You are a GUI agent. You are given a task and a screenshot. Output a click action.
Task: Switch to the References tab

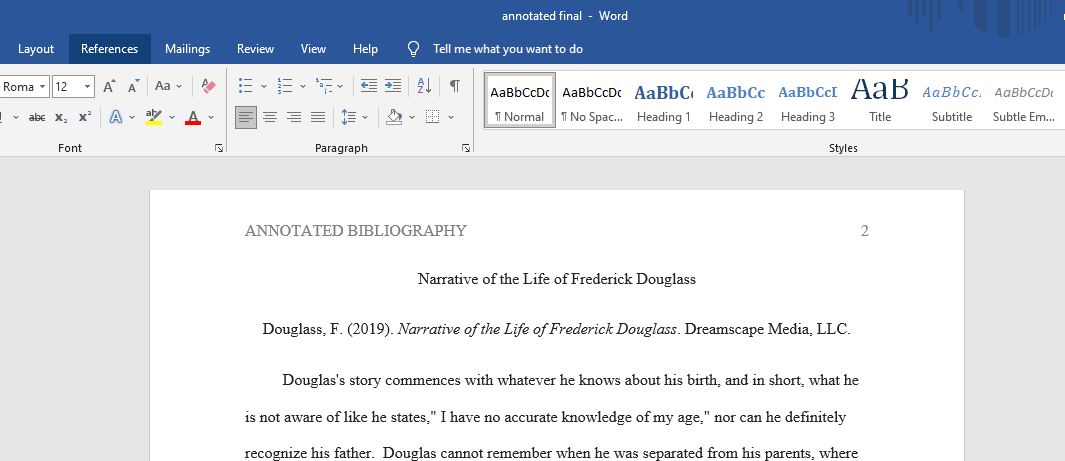(109, 49)
